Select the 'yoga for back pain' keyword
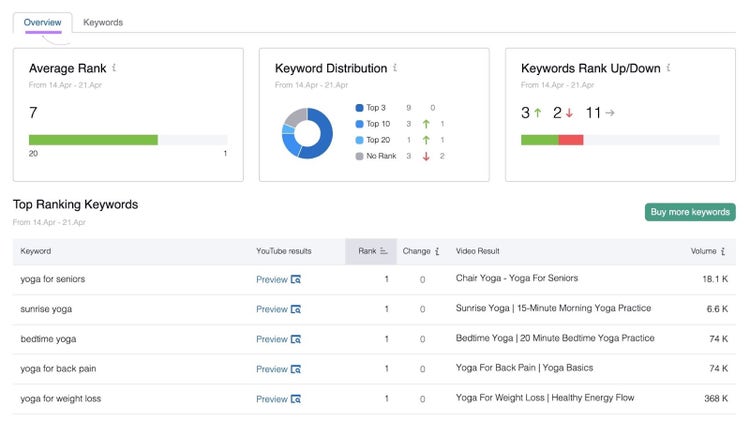Viewport: 750px width, 421px height. click(x=58, y=369)
